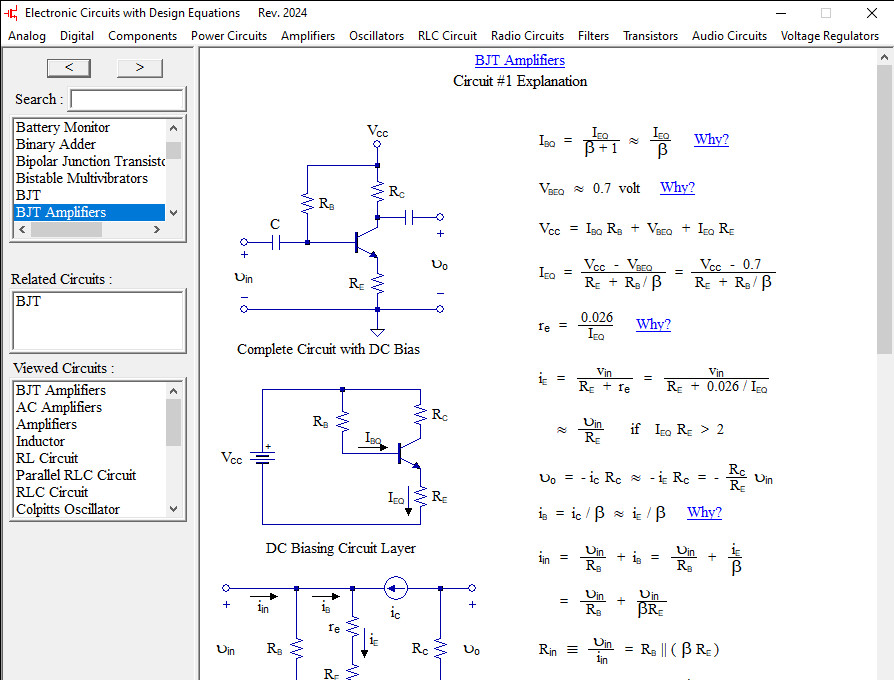Select Bistable Multivibrators in the circuit list
Viewport: 894px width, 680px height.
pos(90,178)
